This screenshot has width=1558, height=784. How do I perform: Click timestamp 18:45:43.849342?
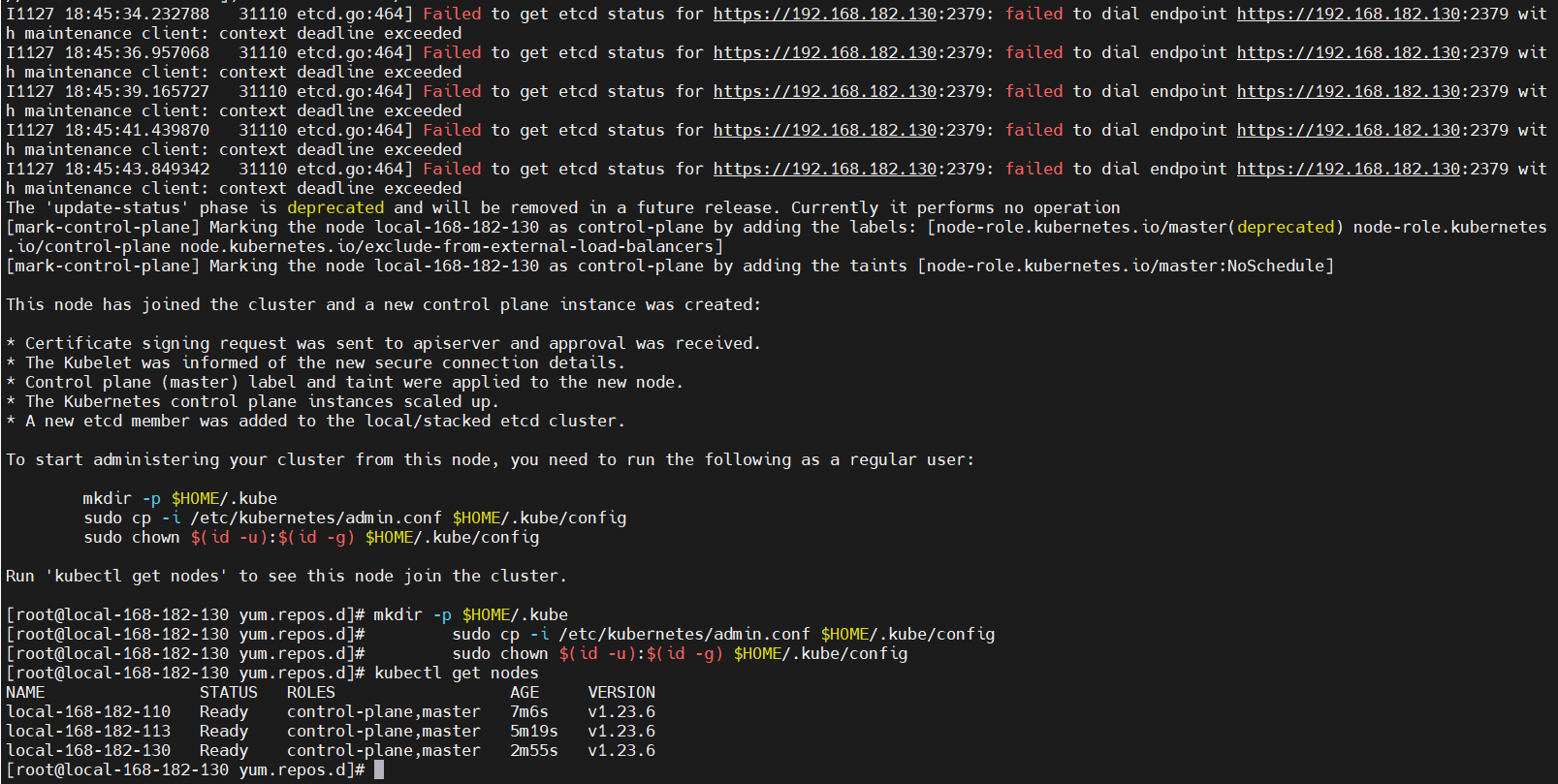tap(137, 169)
